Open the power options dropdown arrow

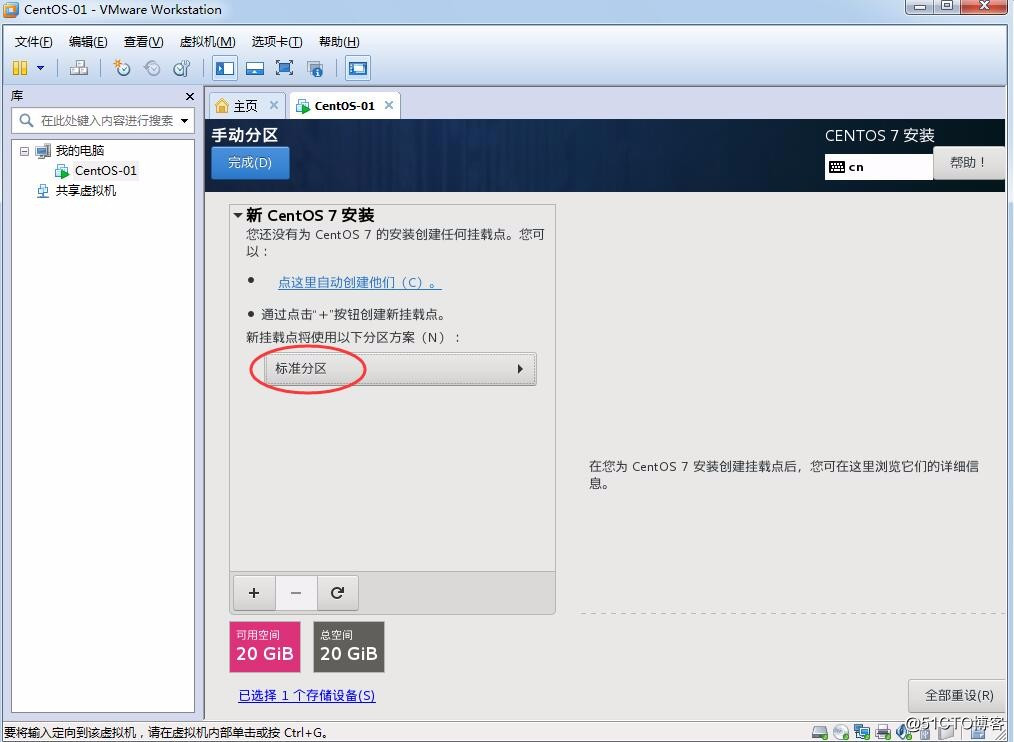[x=41, y=68]
